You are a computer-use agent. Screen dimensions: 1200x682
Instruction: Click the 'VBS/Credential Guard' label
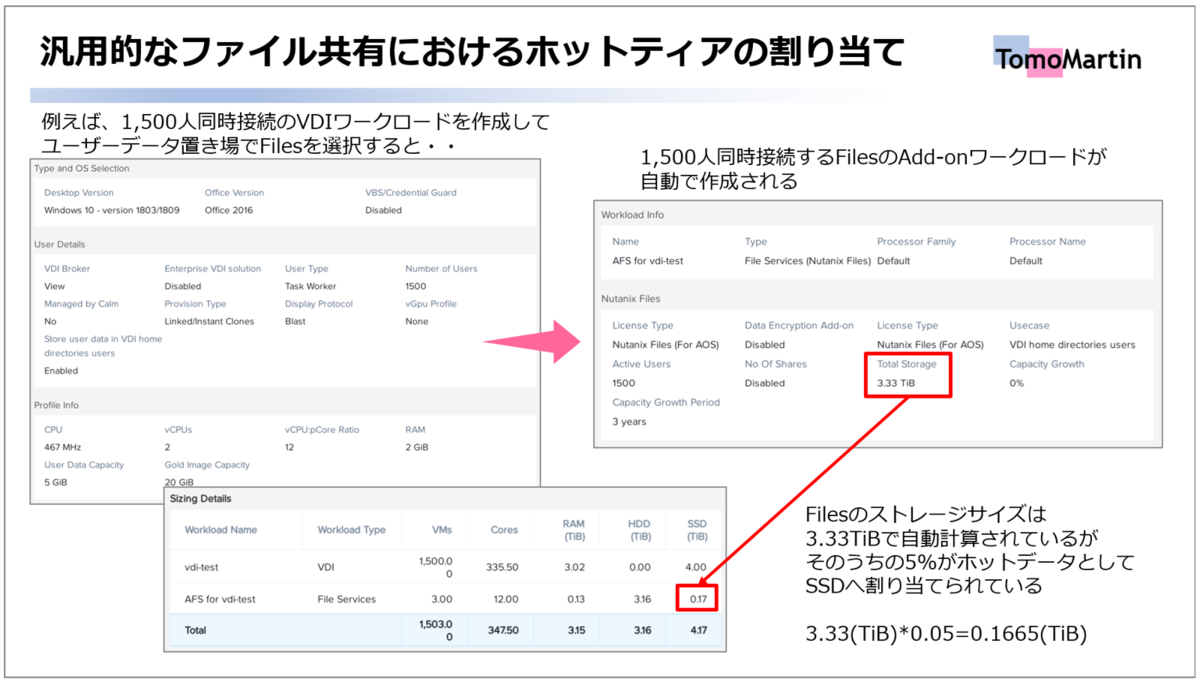coord(411,192)
